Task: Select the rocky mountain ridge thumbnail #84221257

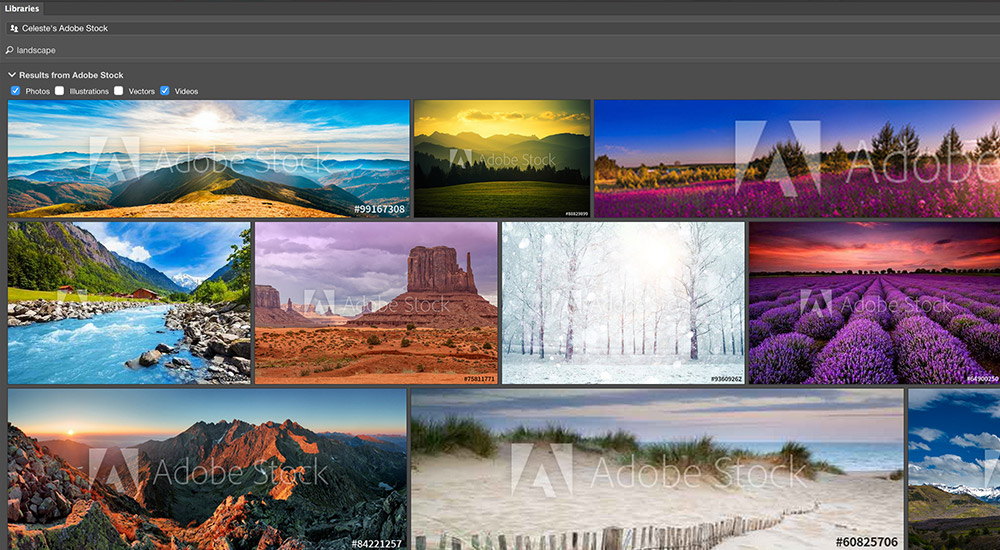Action: [207, 470]
